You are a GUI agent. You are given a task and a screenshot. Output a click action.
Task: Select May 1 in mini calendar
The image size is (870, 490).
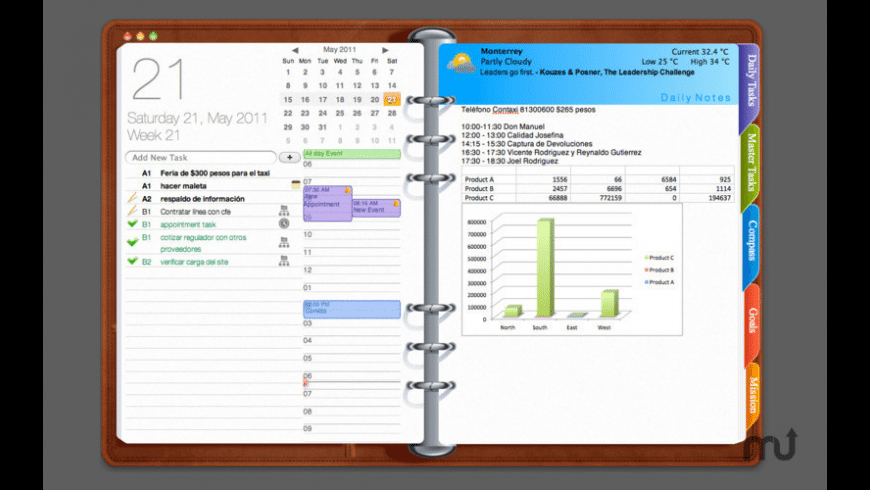pos(287,72)
